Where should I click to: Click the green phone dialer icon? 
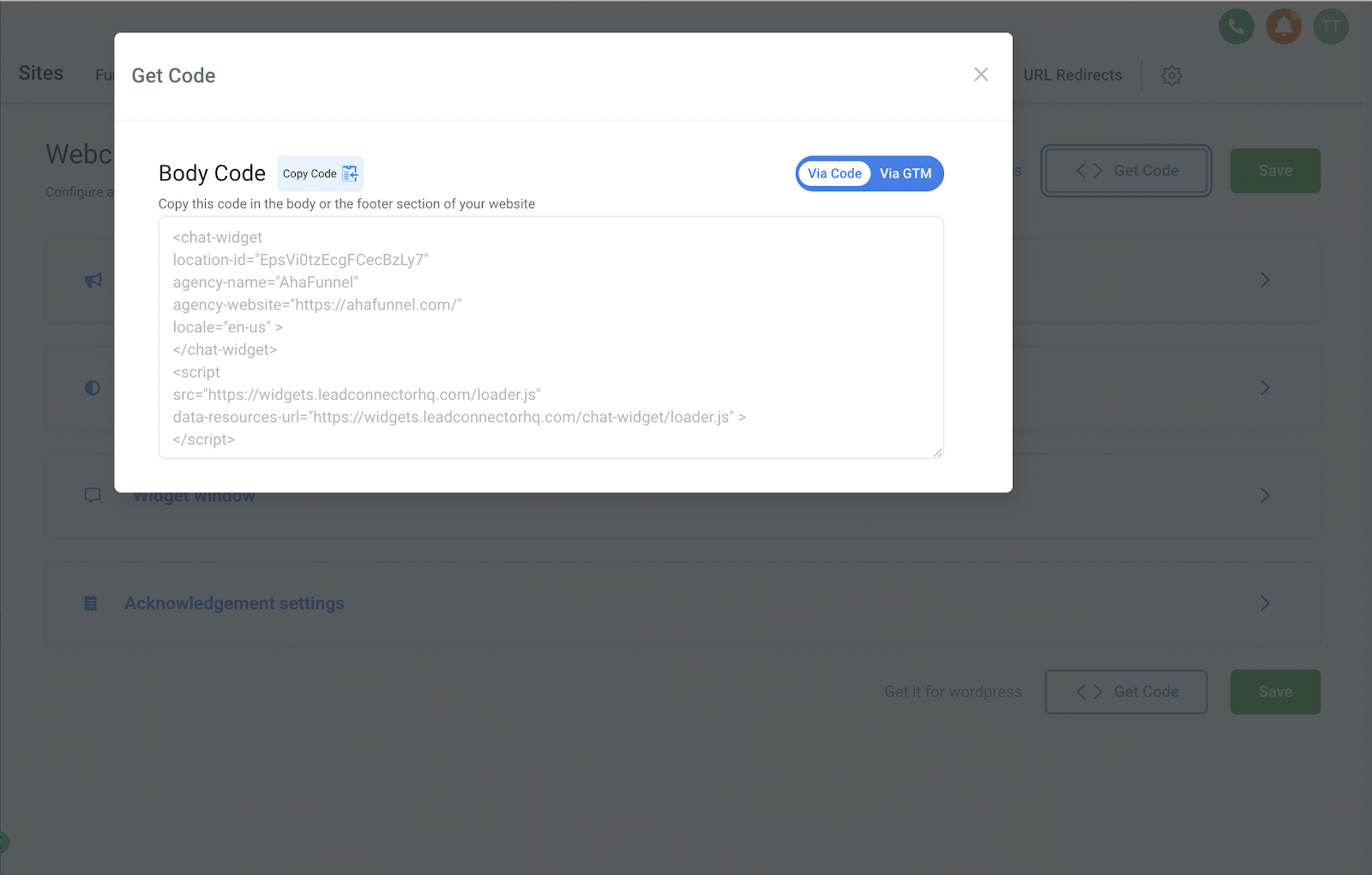tap(1236, 27)
